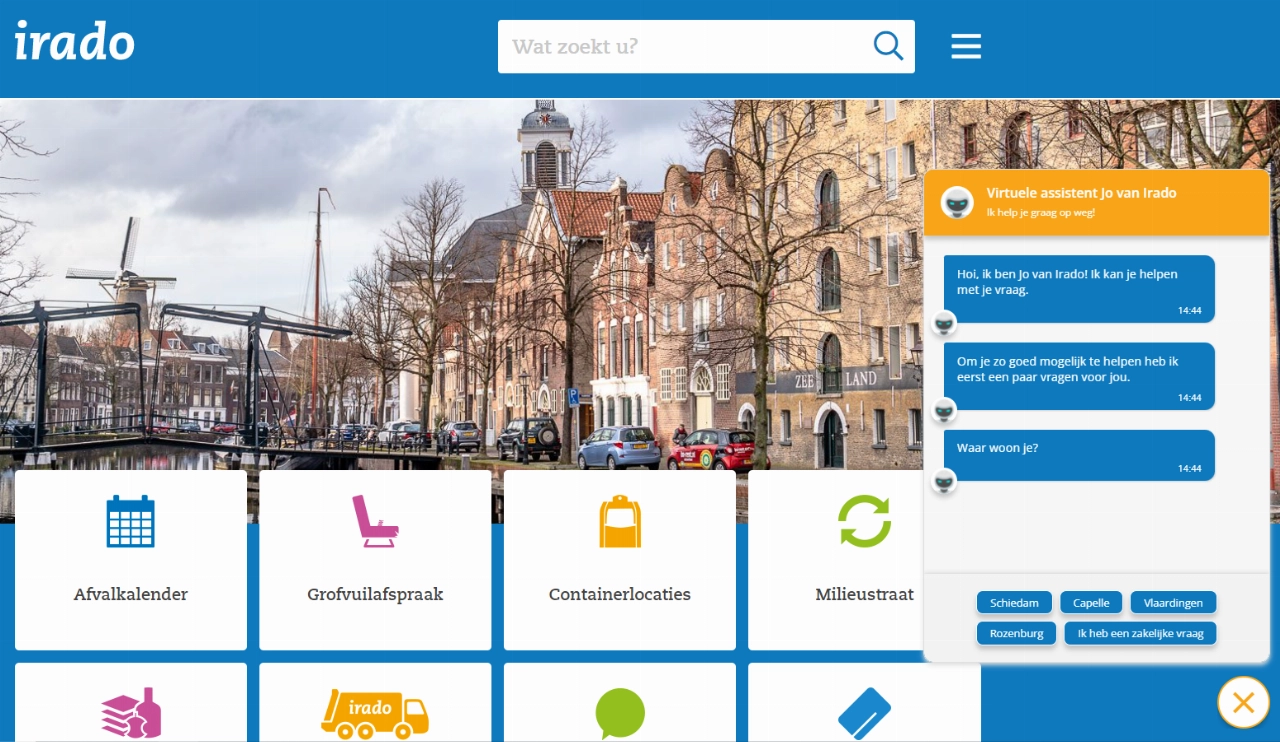Click the green recycle Milieustraat icon
Screen dimensions: 1280x742
coord(864,521)
